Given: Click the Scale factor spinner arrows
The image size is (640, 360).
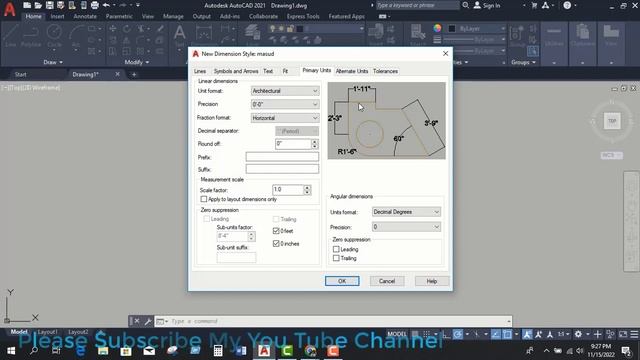Looking at the screenshot, I should click(x=307, y=190).
